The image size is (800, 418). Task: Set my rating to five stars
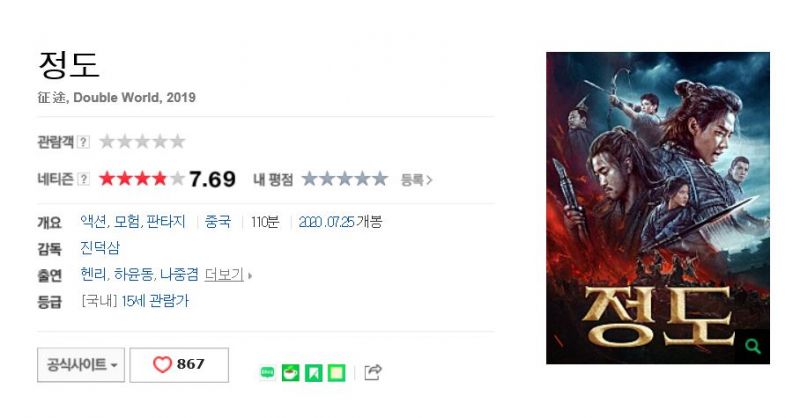click(380, 179)
